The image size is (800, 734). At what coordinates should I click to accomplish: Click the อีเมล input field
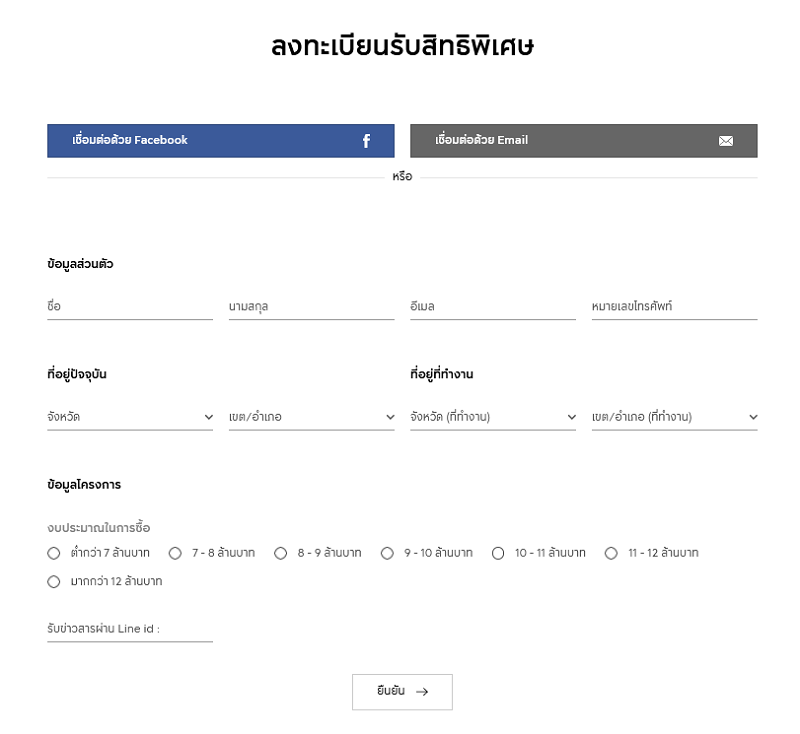point(493,307)
